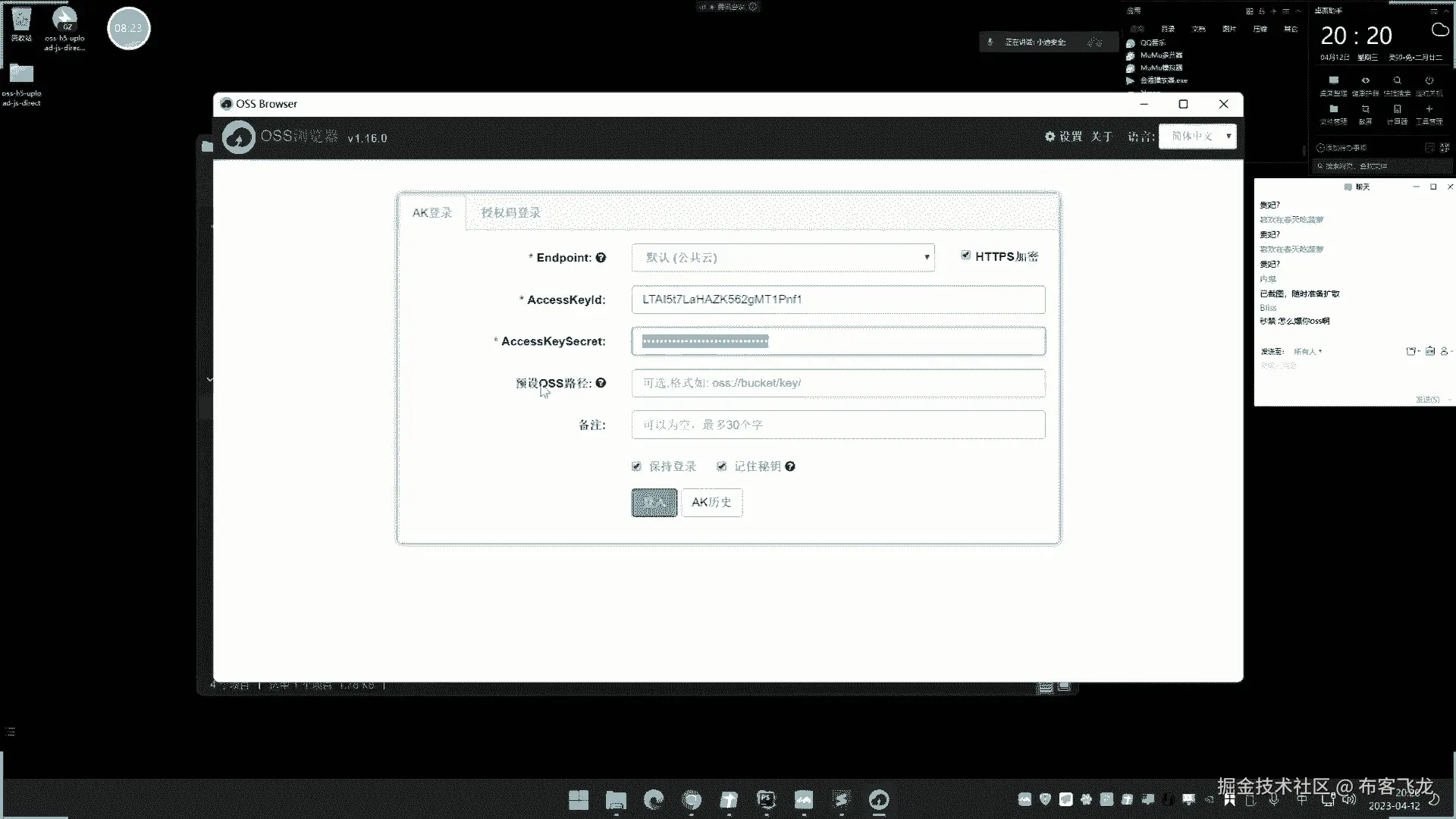
Task: Uncheck the 记住秘钥 checkbox
Action: point(721,466)
